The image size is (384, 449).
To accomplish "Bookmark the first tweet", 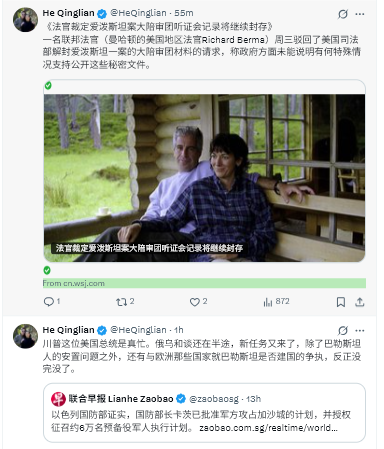I will click(x=341, y=302).
